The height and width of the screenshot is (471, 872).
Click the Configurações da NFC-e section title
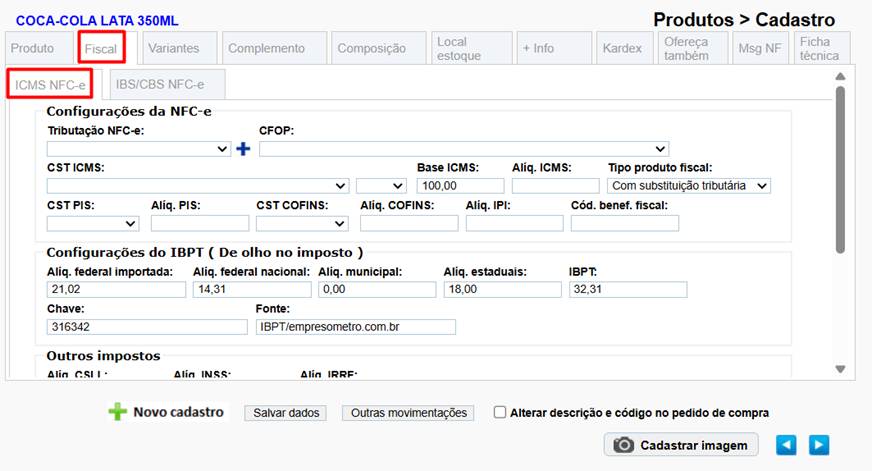(x=129, y=111)
